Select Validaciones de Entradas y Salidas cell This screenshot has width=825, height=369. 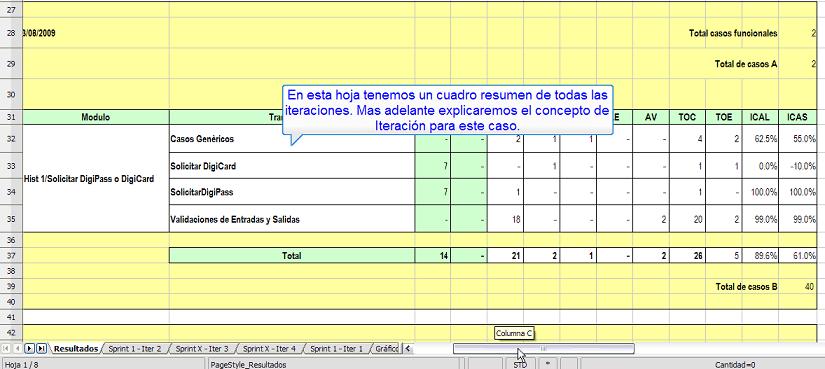tap(292, 219)
